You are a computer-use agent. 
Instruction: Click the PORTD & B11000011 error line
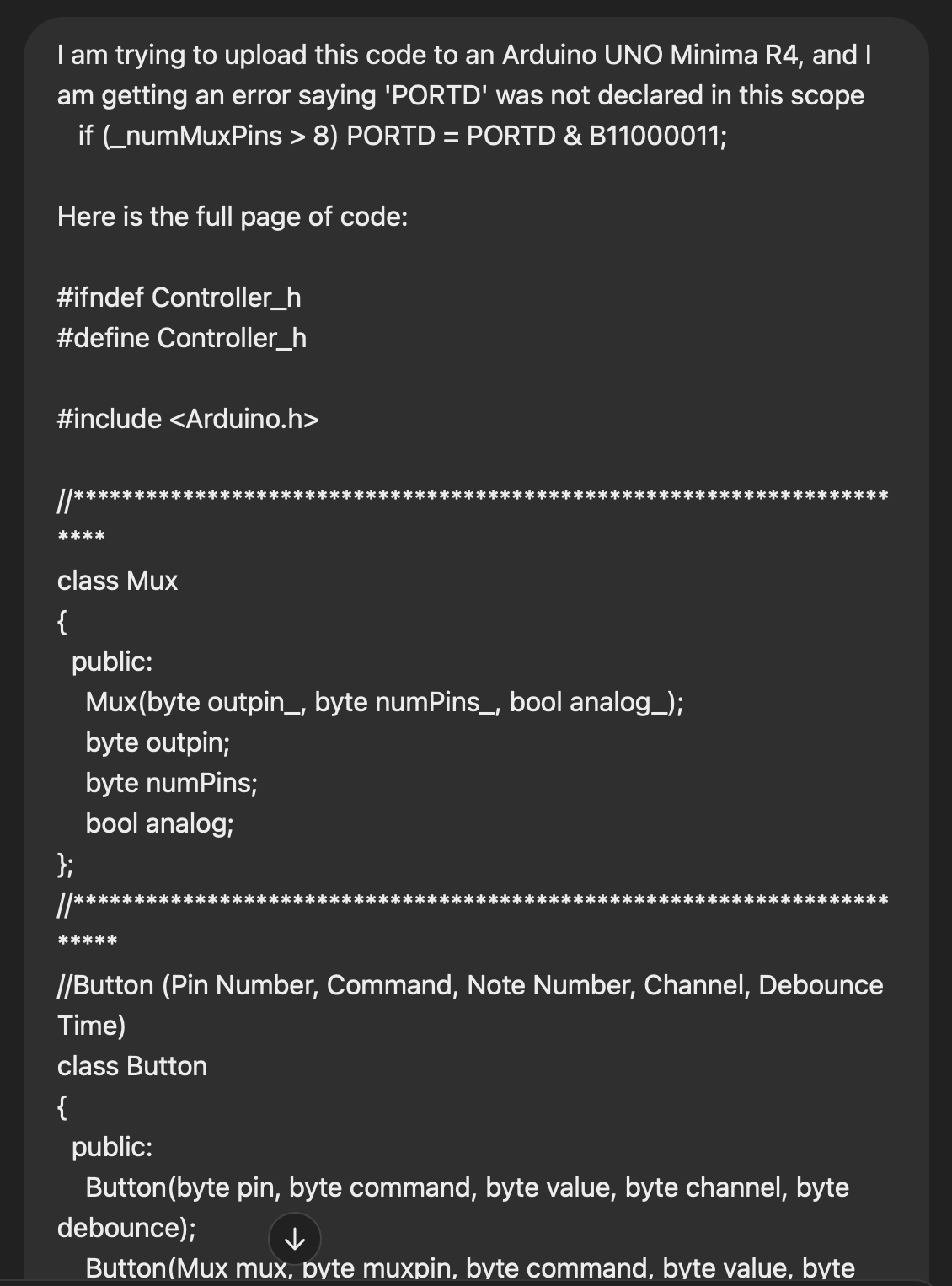[x=403, y=136]
